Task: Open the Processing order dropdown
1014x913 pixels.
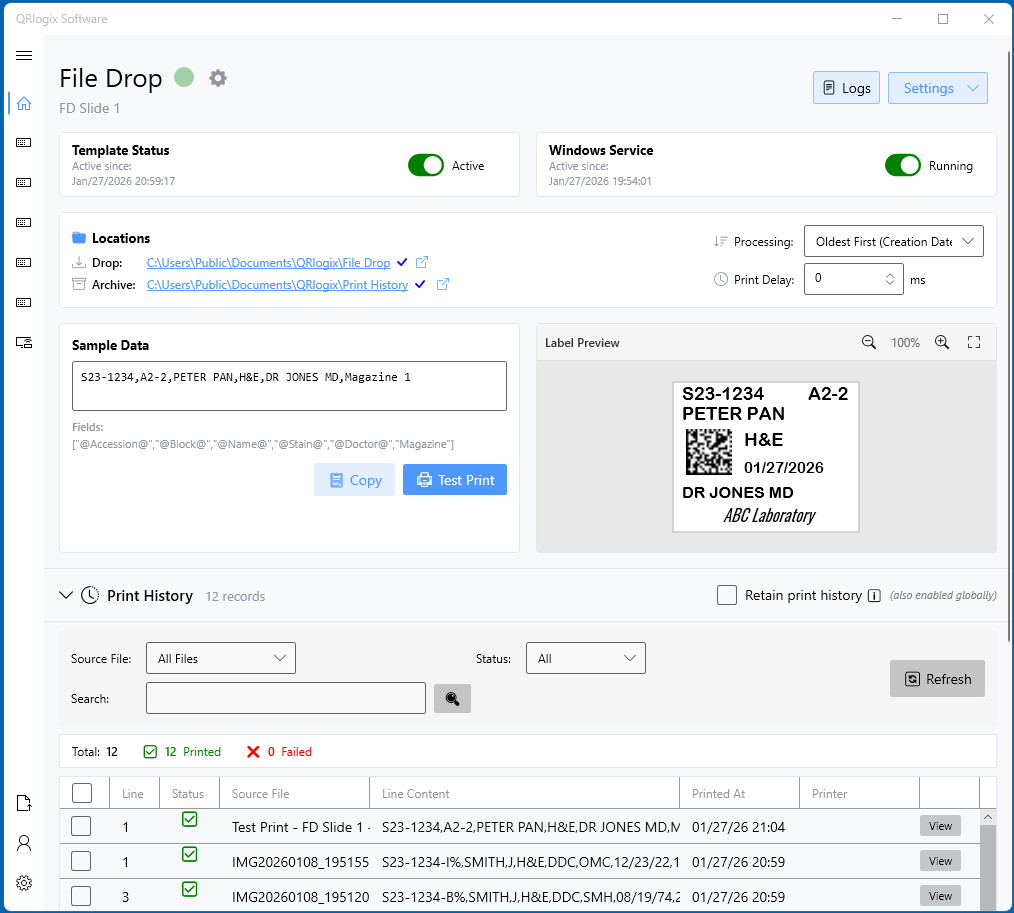Action: (893, 241)
